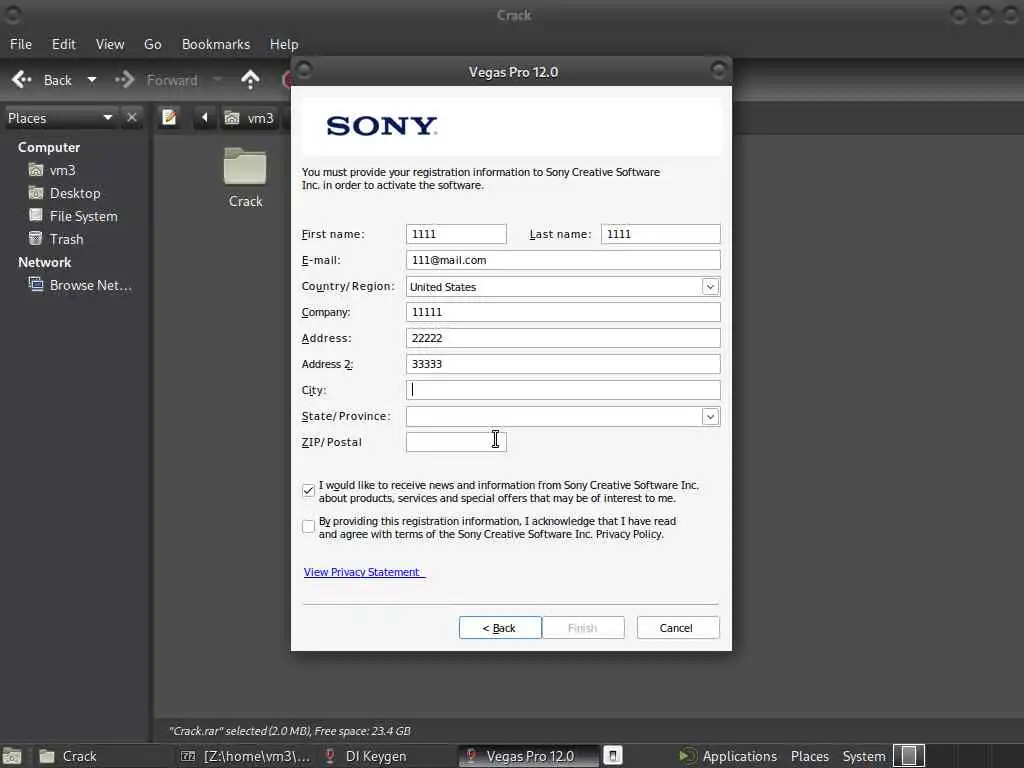Close the Places side pane
This screenshot has height=768, width=1024.
tap(132, 118)
